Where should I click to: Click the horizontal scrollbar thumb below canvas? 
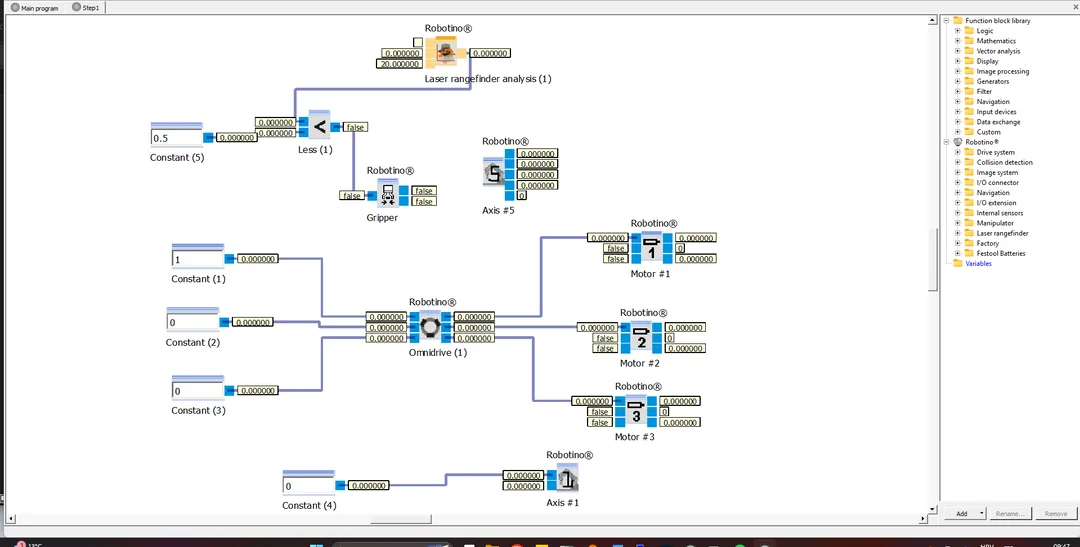pyautogui.click(x=400, y=519)
